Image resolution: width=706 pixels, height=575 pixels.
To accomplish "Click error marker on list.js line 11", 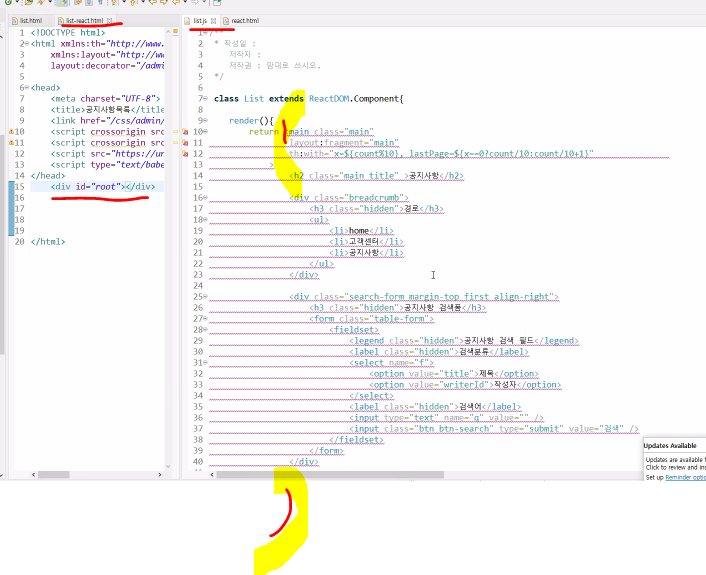I will click(x=185, y=143).
